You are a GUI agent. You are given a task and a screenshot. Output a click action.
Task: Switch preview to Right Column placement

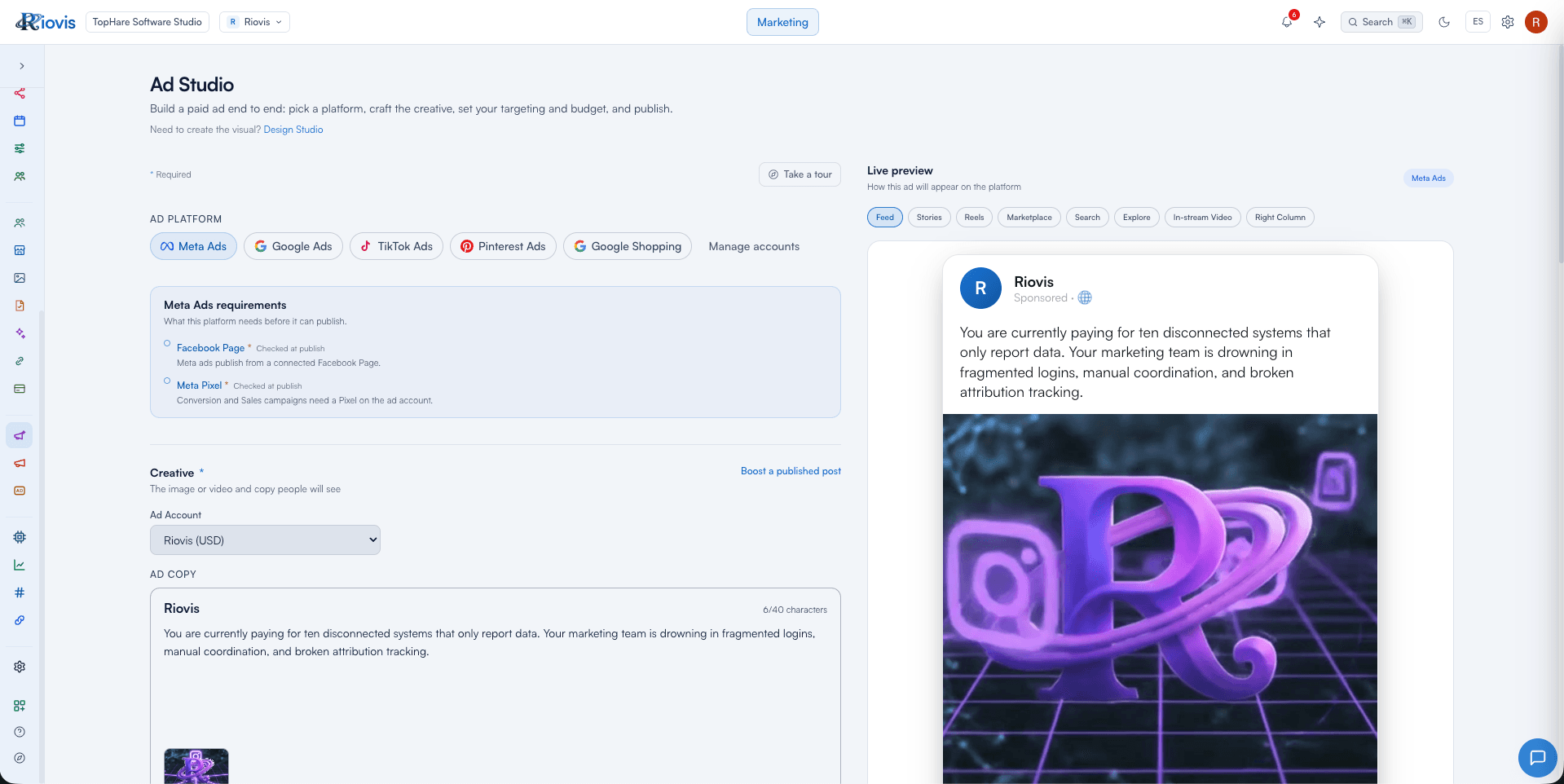1280,218
